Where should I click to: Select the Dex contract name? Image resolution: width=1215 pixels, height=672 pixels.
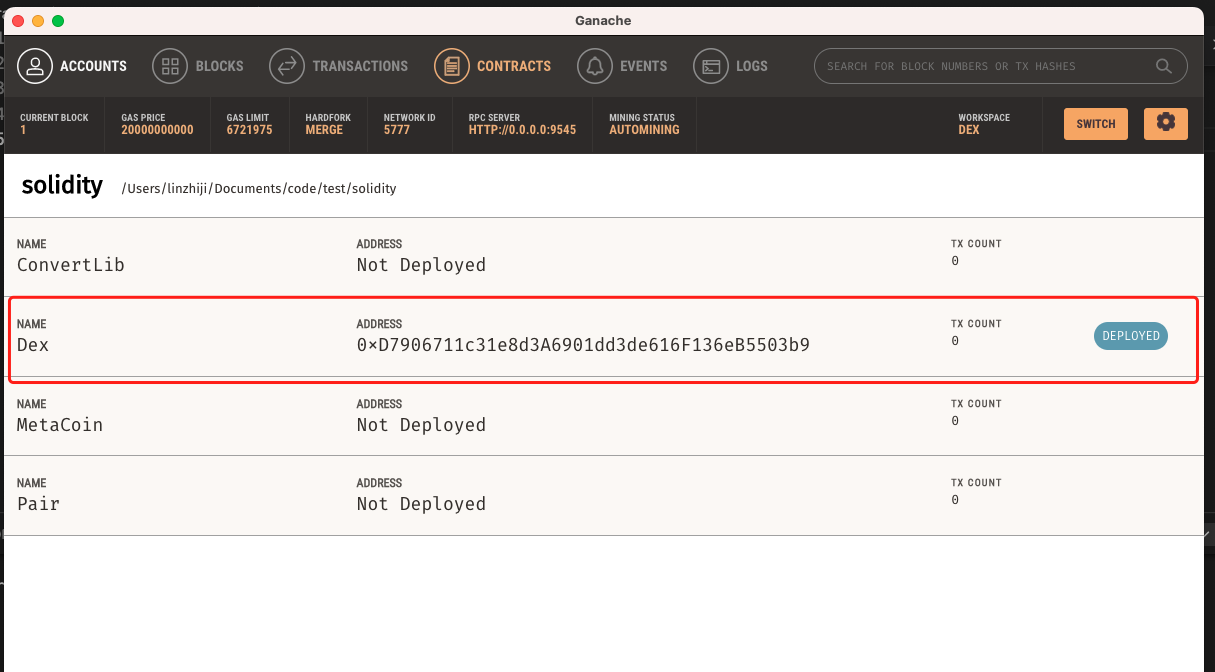coord(33,345)
